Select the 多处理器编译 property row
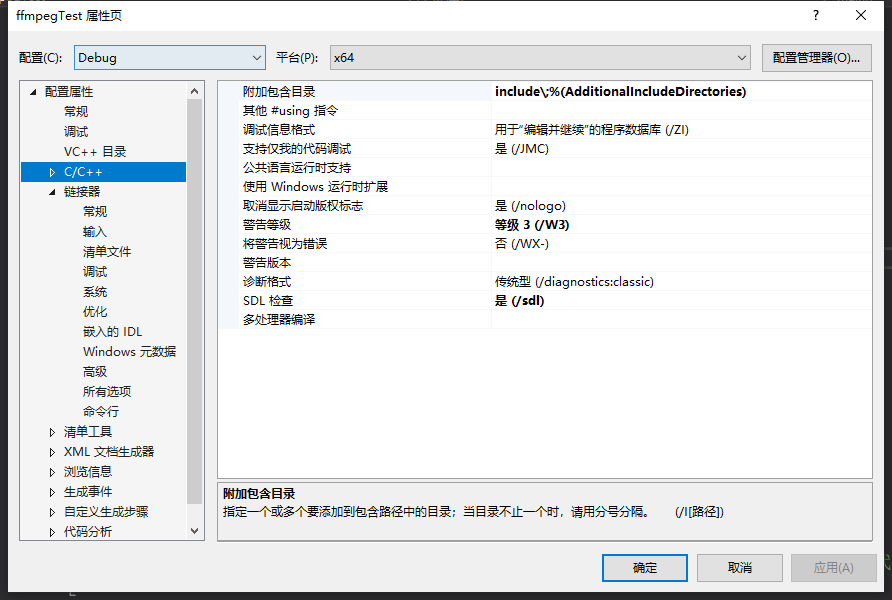Image resolution: width=892 pixels, height=600 pixels. pos(545,320)
